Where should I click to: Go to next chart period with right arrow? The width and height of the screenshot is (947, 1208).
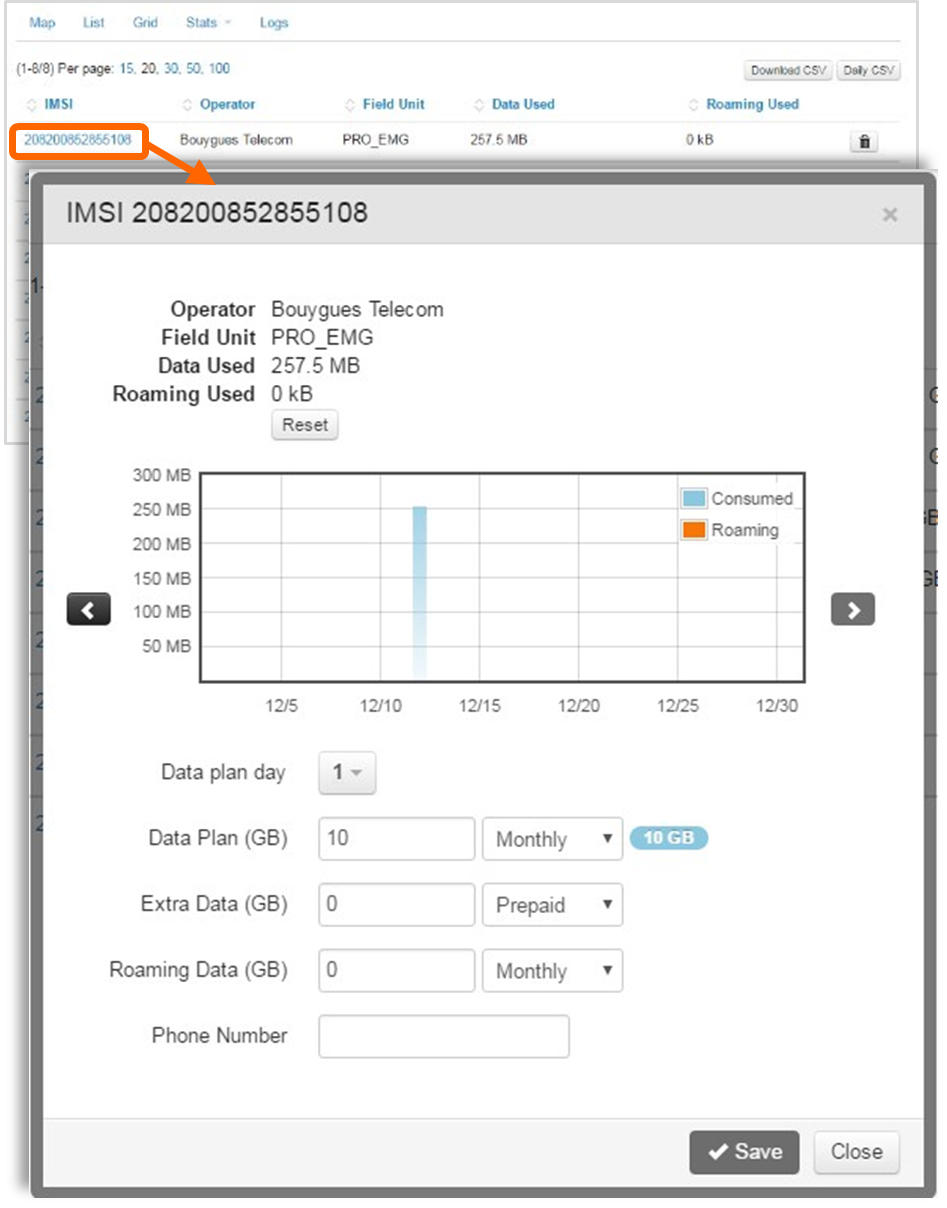852,609
